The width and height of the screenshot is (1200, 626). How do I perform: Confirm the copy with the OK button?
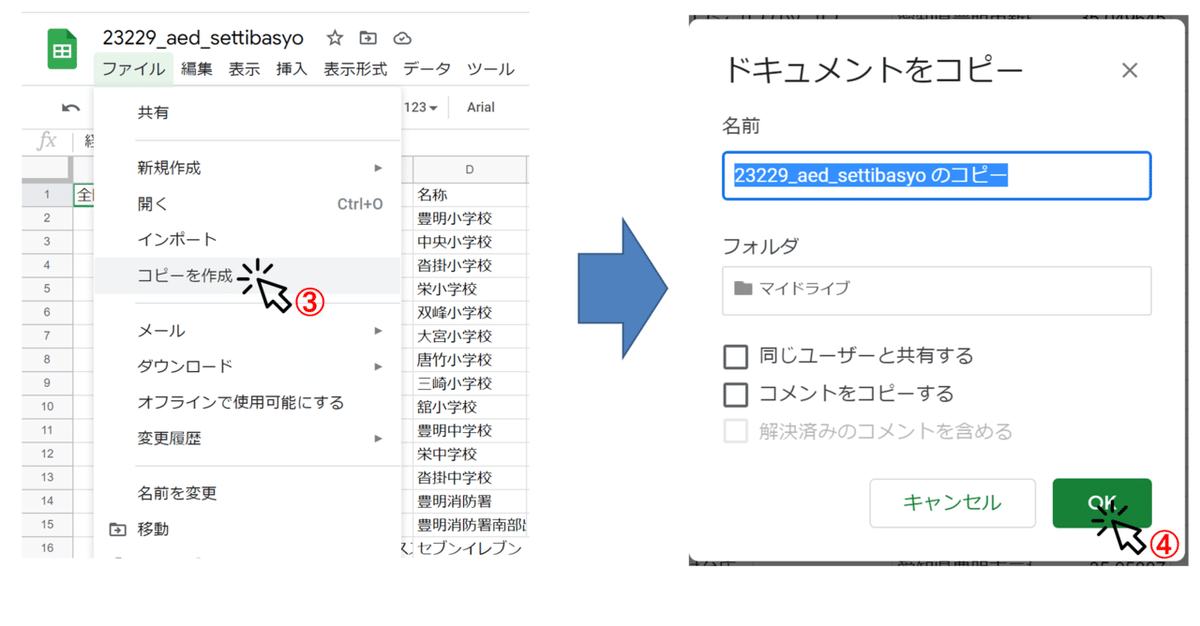tap(1101, 503)
